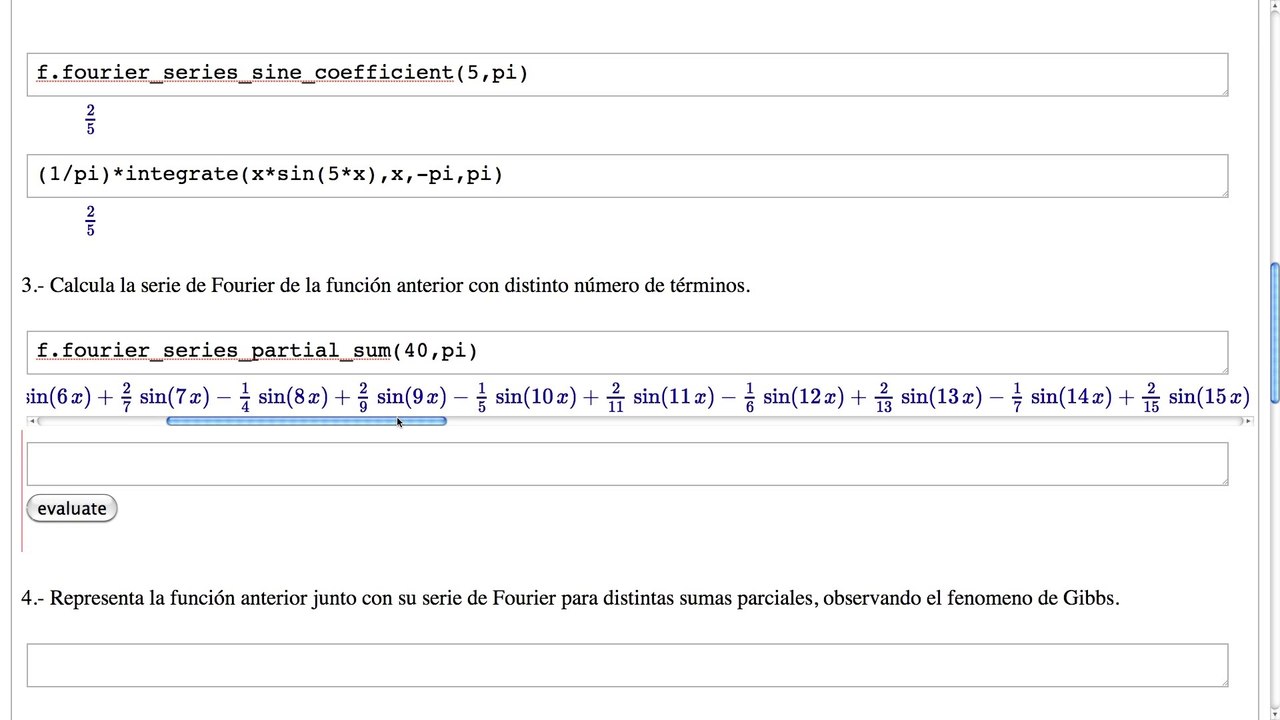Click the sin(15x) term in the output
This screenshot has height=720, width=1280.
coord(1209,397)
